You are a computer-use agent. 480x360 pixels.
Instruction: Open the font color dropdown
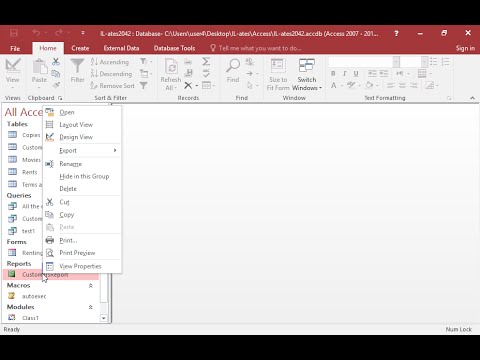[342, 86]
